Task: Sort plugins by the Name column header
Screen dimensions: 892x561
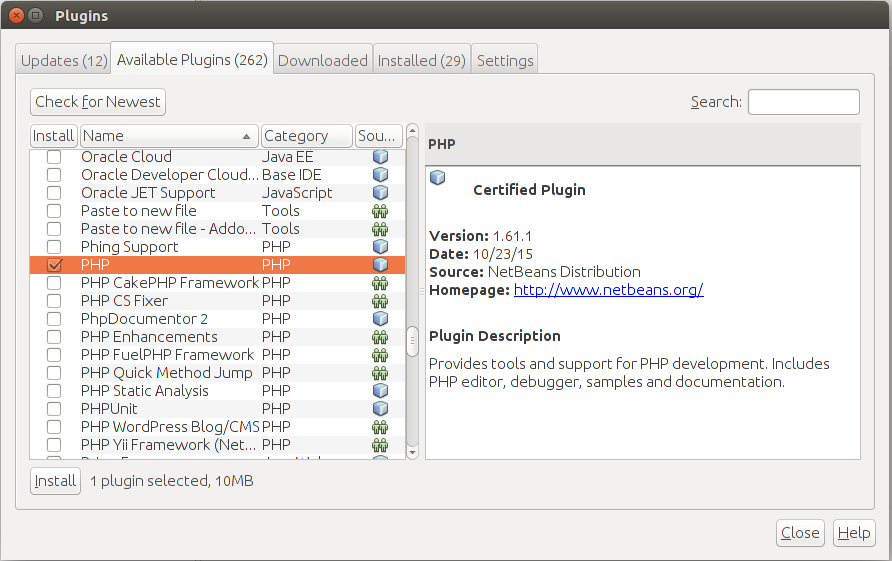Action: click(x=169, y=136)
